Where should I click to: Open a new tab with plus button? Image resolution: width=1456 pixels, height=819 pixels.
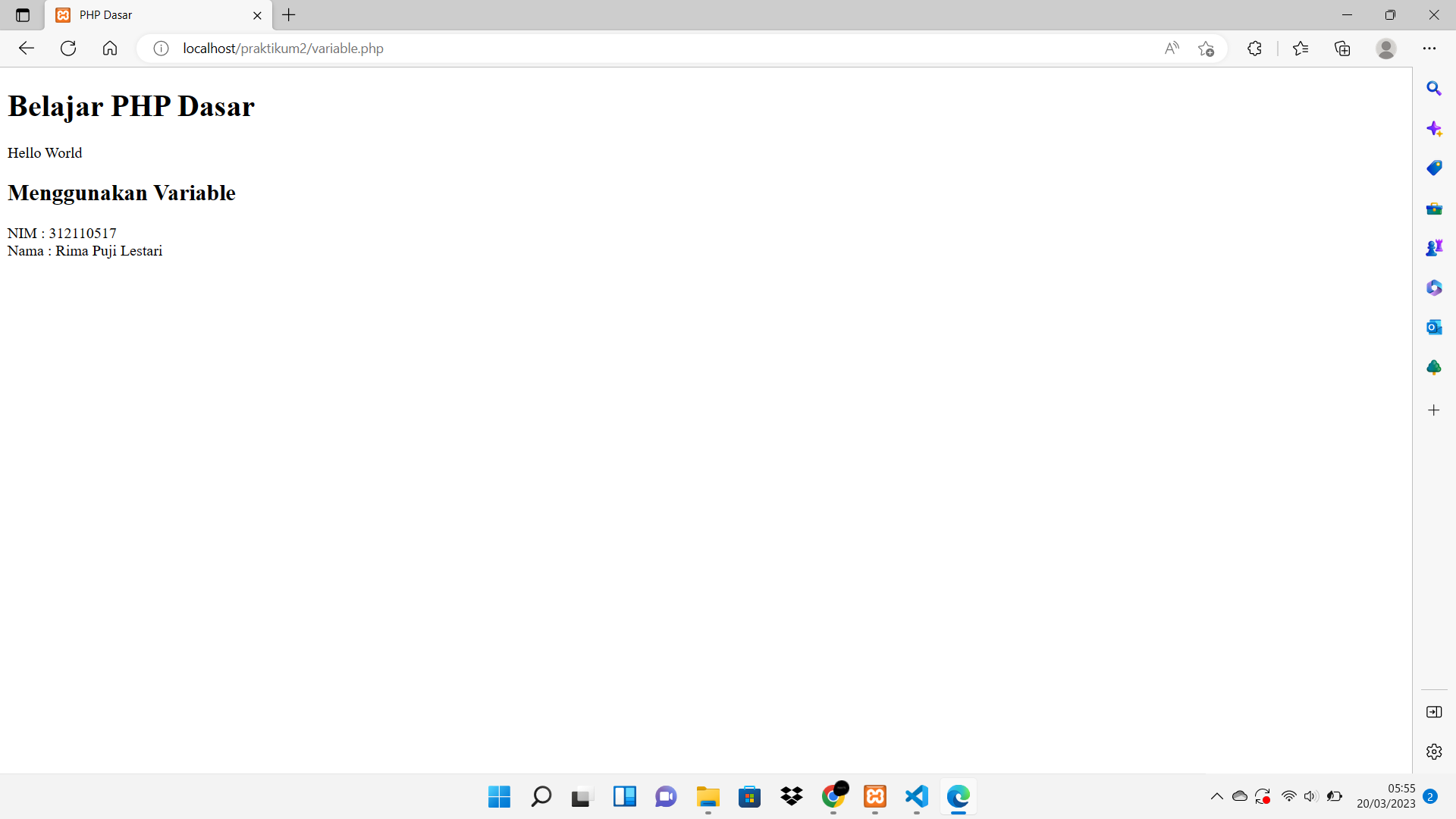289,15
